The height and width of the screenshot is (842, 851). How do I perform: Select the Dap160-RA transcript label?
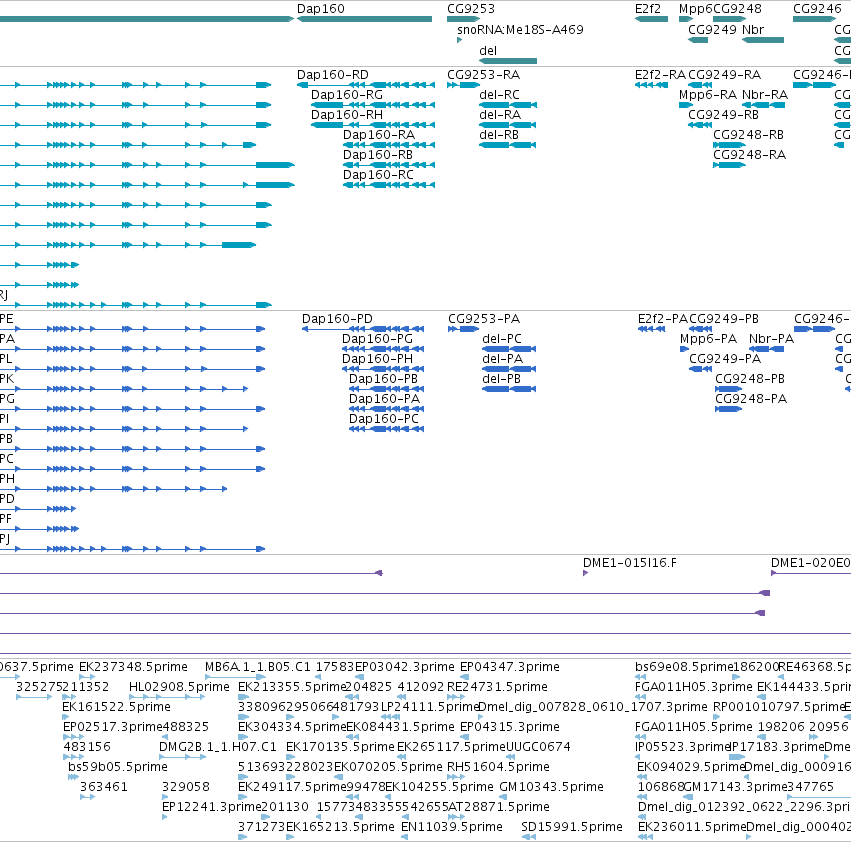coord(379,135)
